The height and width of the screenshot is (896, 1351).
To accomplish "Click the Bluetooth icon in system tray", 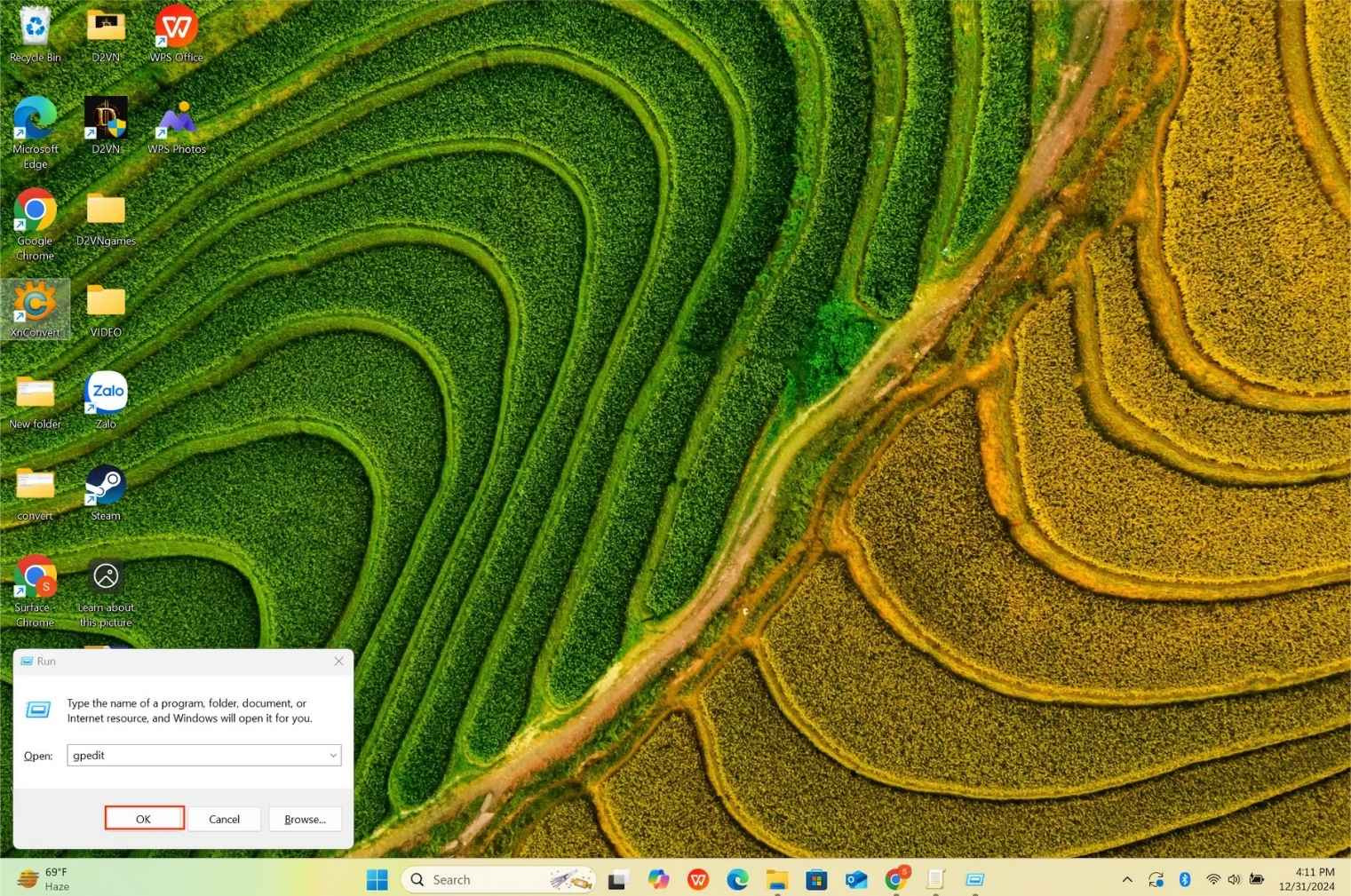I will (x=1184, y=879).
